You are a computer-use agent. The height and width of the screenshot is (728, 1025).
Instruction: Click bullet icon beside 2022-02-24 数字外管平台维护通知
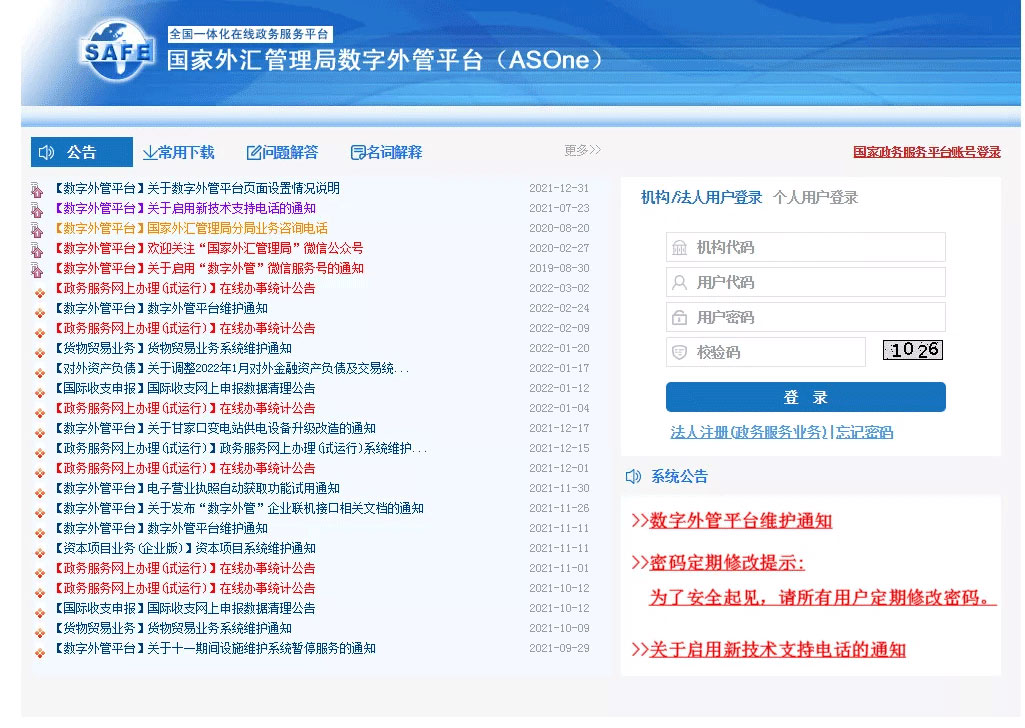(x=40, y=312)
